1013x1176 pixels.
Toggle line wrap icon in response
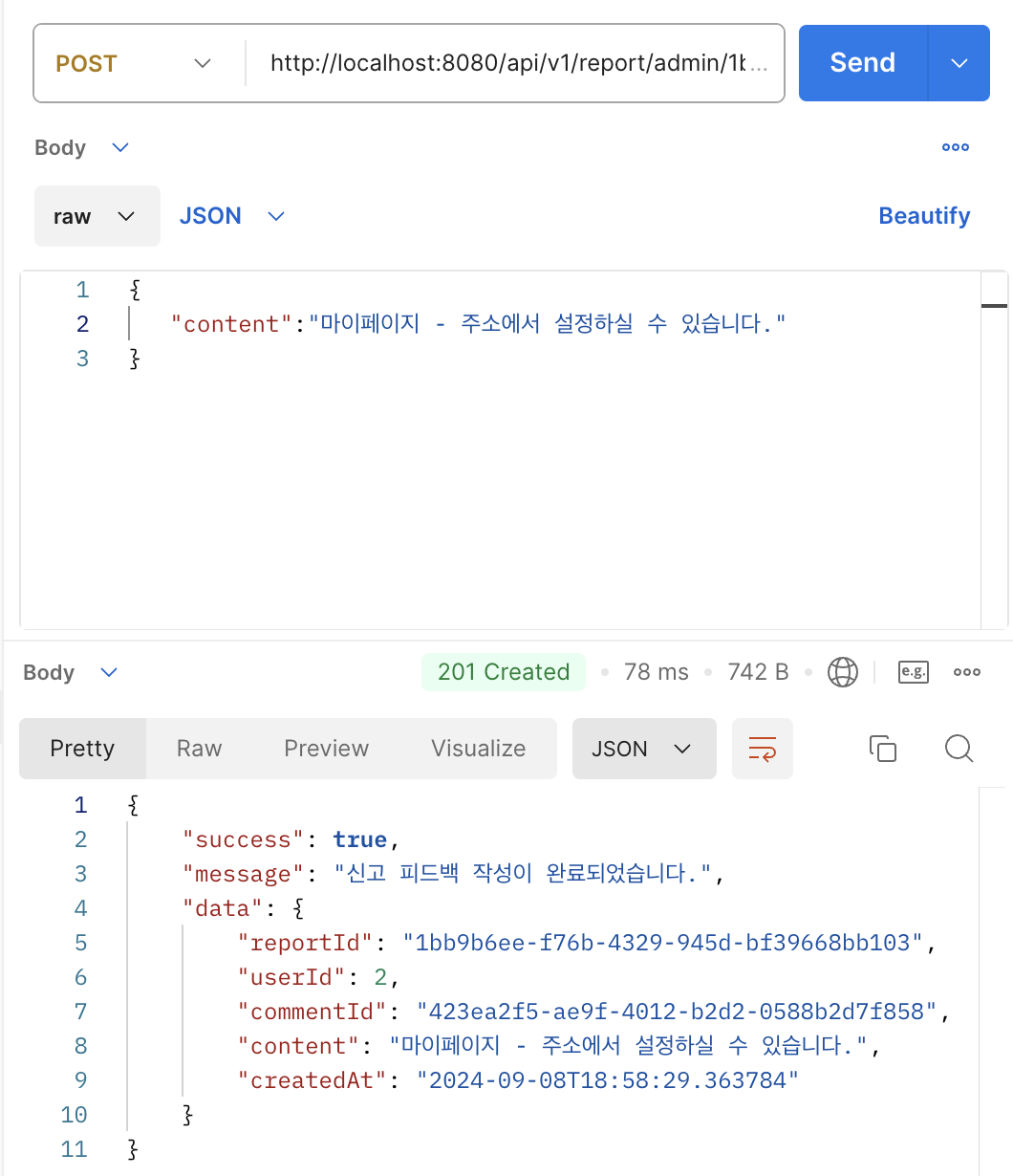(x=762, y=749)
